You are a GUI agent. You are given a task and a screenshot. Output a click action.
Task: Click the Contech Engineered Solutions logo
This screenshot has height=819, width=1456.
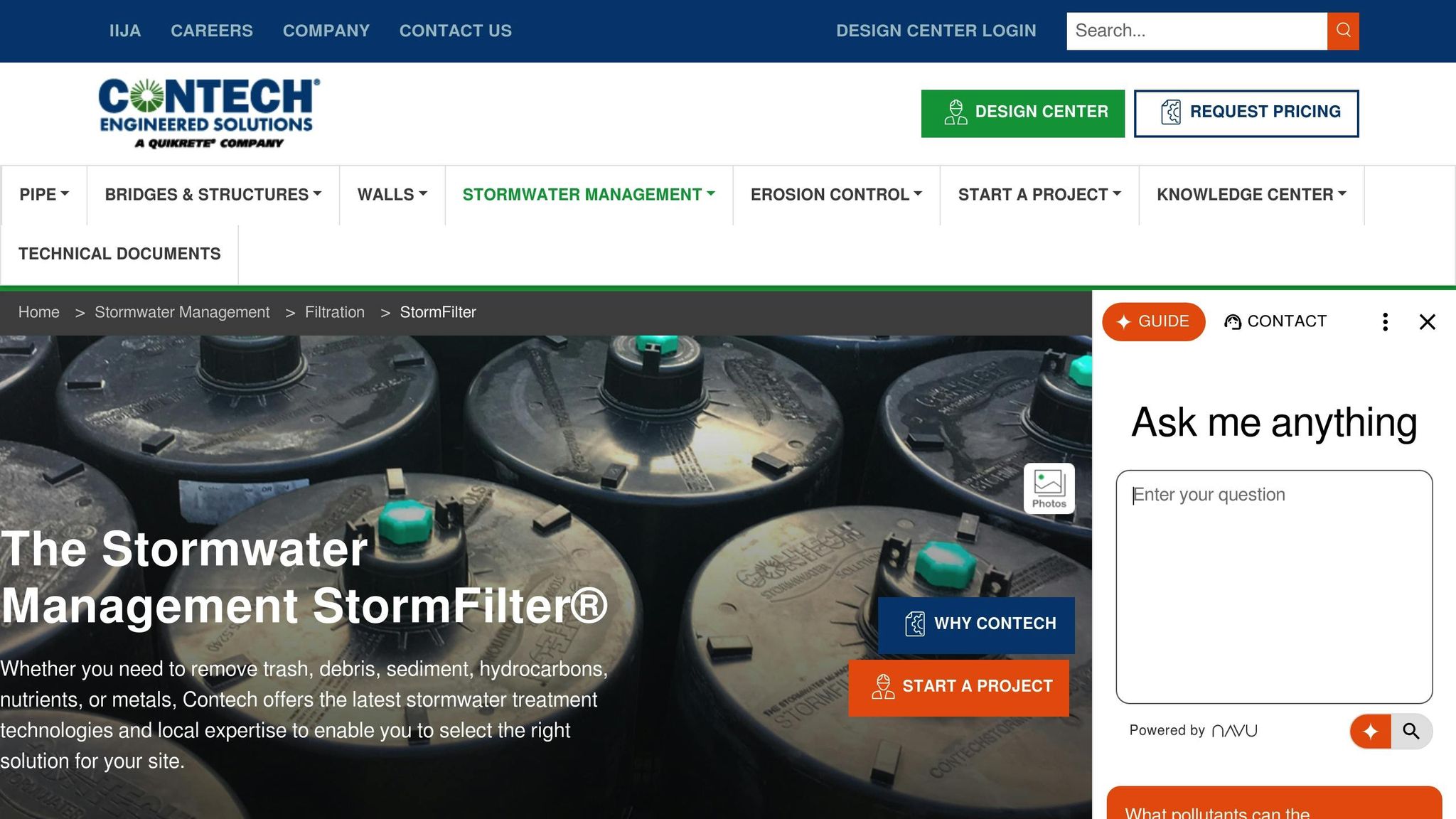point(209,114)
